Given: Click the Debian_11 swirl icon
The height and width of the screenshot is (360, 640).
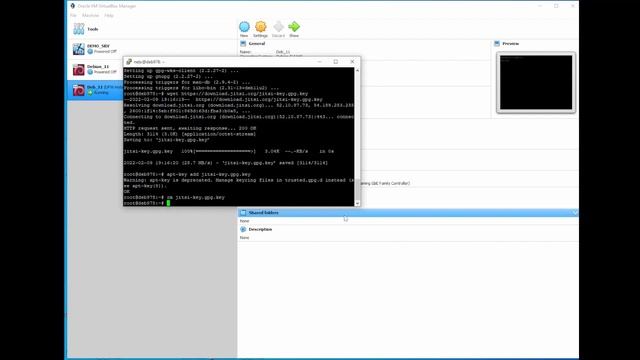Looking at the screenshot, I should point(78,69).
